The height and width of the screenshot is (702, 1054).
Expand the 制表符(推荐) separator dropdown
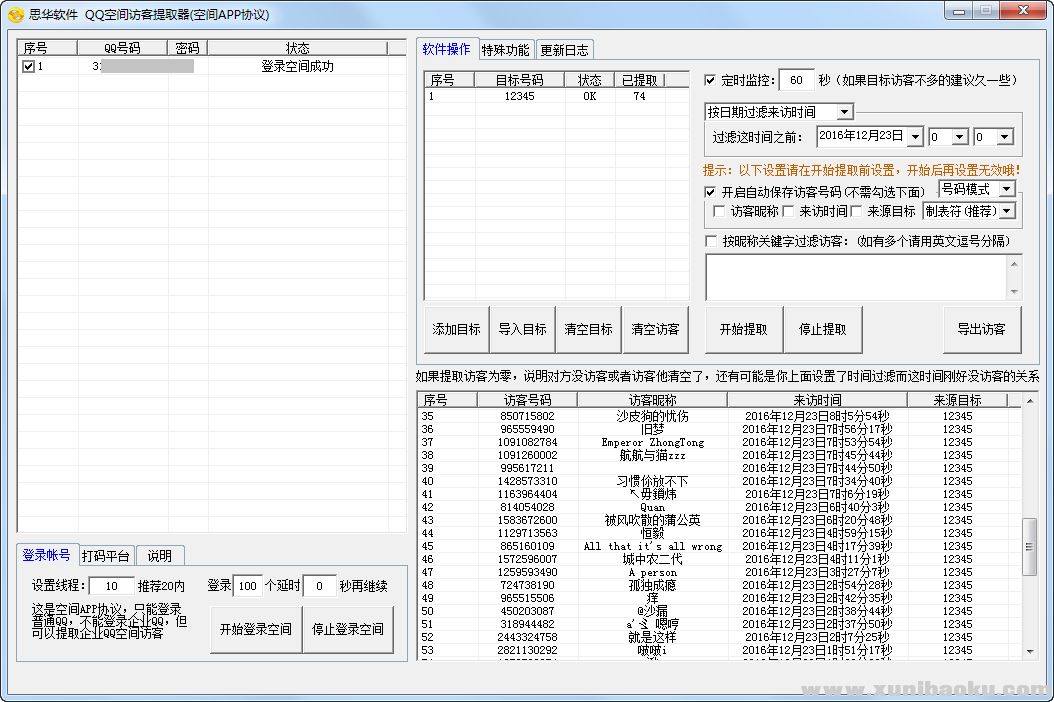[1006, 211]
